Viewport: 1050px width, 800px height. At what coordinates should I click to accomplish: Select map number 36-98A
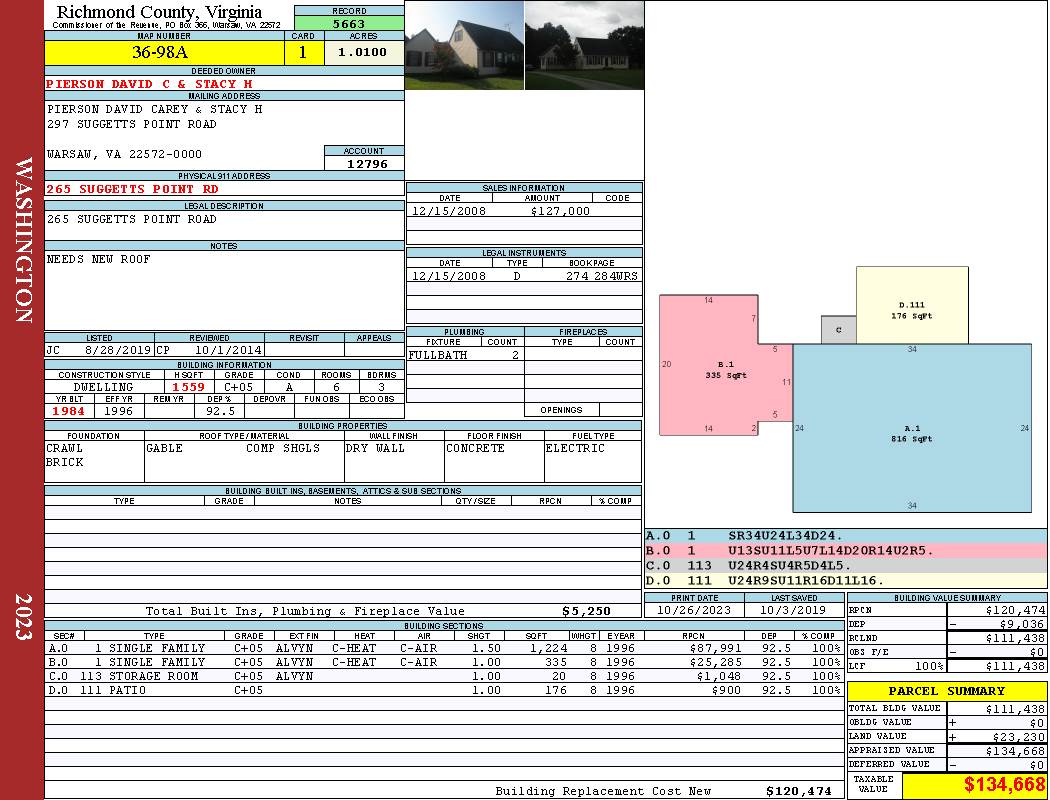[159, 52]
